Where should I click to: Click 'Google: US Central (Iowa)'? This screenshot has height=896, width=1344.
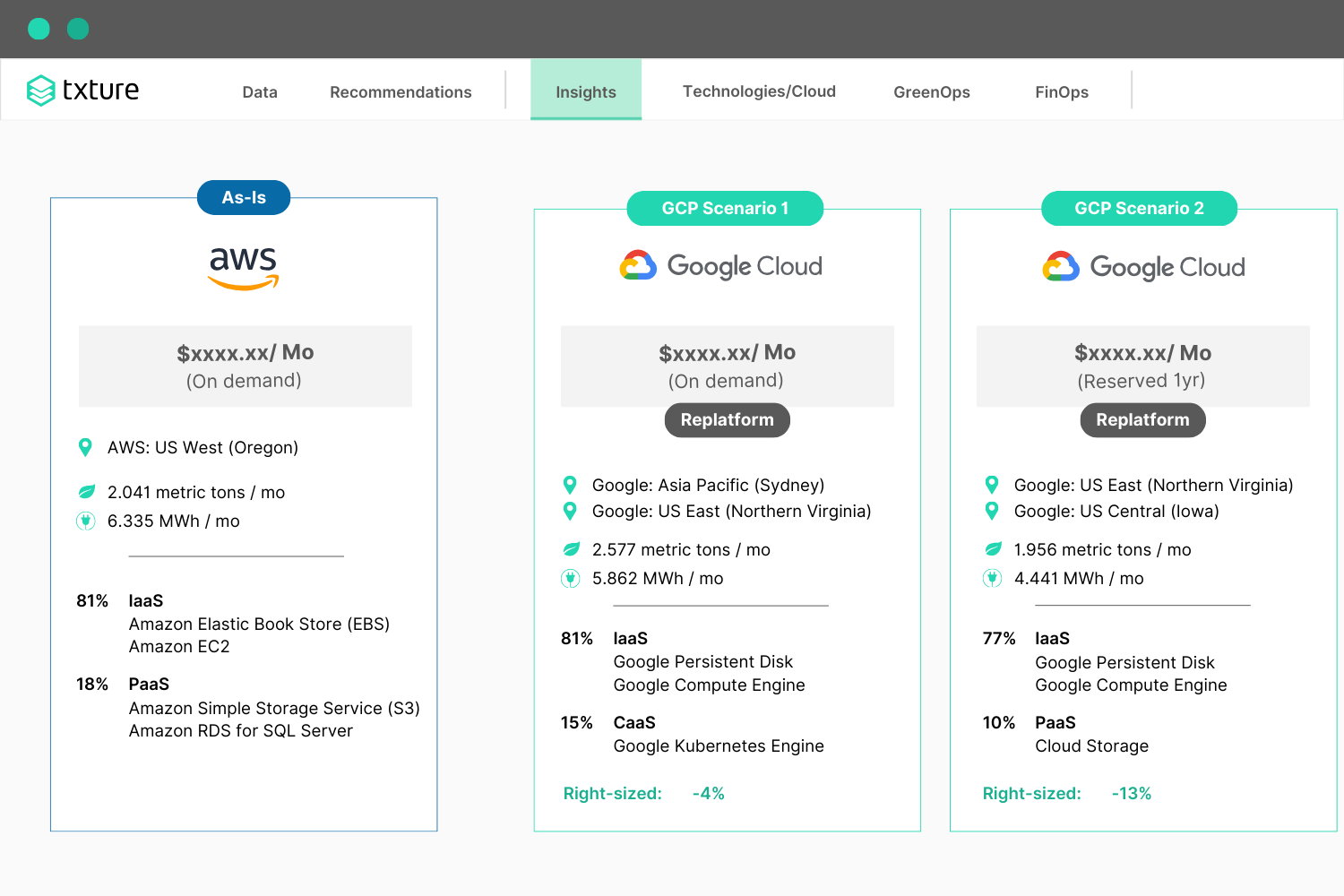(1116, 511)
